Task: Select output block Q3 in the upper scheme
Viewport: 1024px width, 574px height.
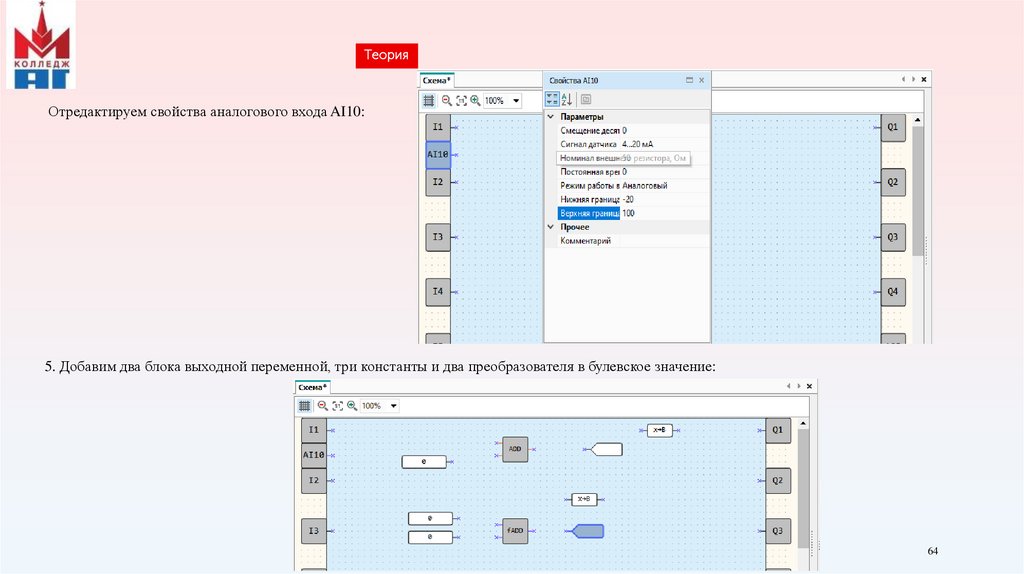Action: coord(893,237)
